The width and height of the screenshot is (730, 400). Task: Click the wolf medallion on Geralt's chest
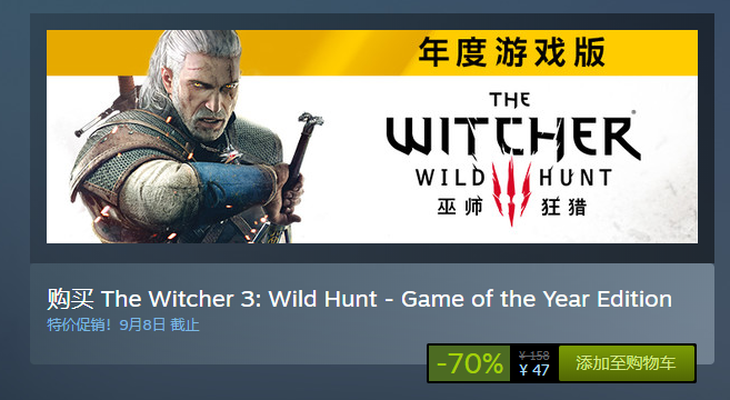coord(231,153)
